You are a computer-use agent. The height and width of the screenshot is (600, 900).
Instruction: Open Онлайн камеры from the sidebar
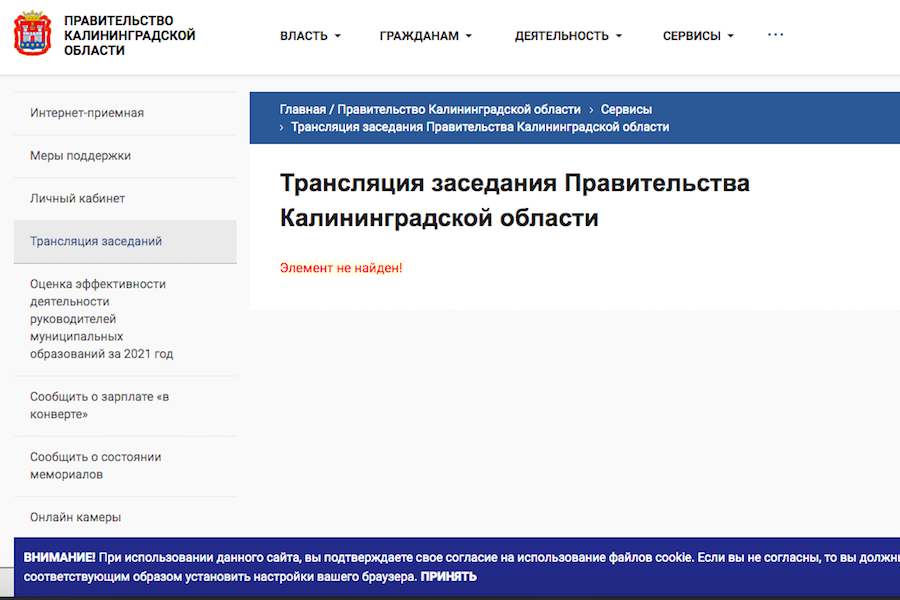point(76,517)
